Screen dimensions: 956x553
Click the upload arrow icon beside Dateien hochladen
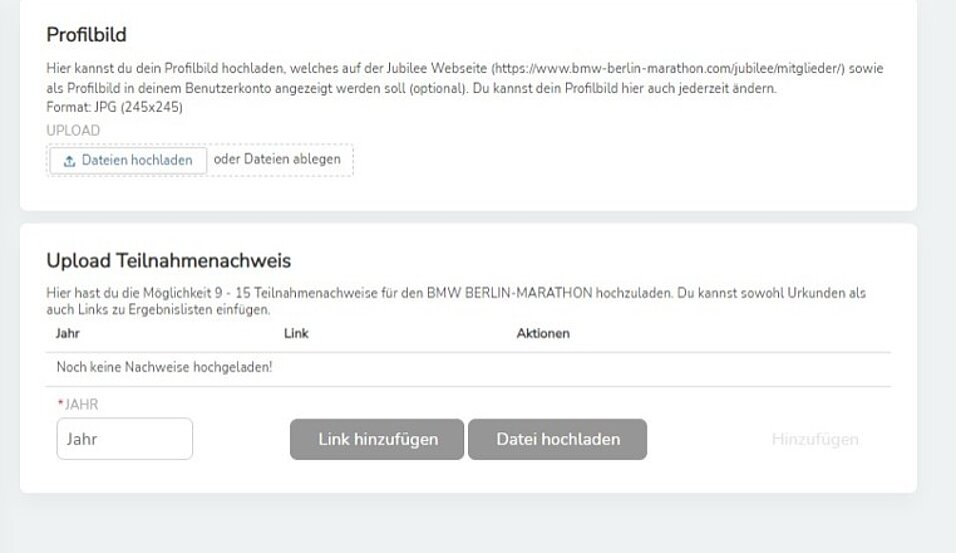pos(70,161)
